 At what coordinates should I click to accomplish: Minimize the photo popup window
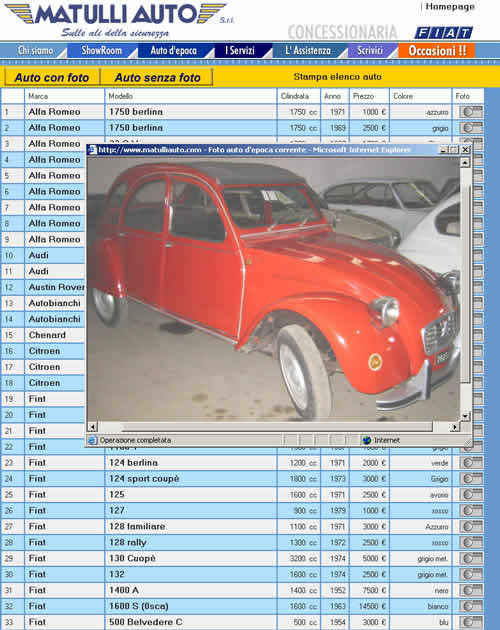pyautogui.click(x=444, y=149)
